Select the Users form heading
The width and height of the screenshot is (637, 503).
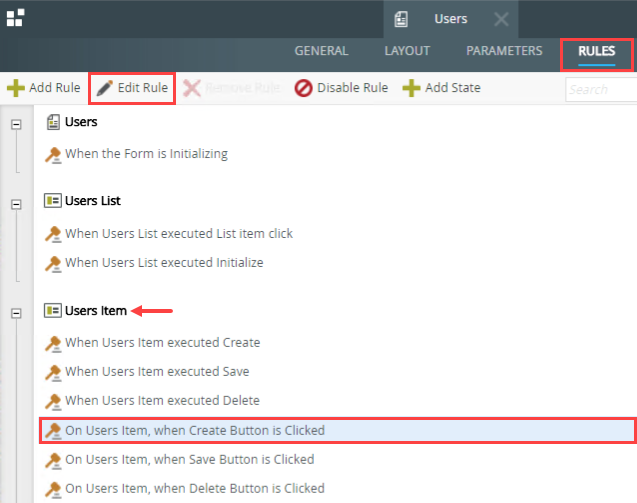[81, 122]
